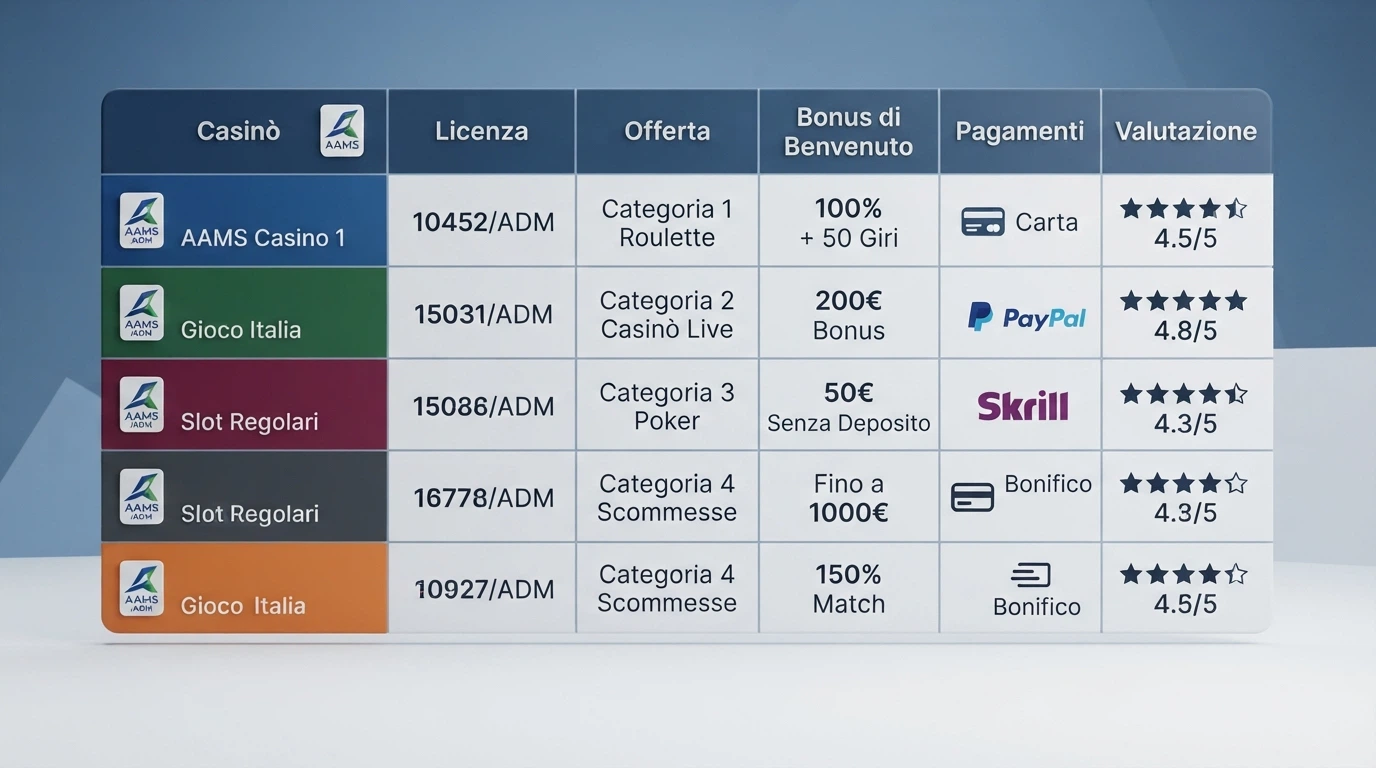1376x768 pixels.
Task: Click the 4.3/5 score in the 15086/ADM row
Action: tap(1185, 424)
